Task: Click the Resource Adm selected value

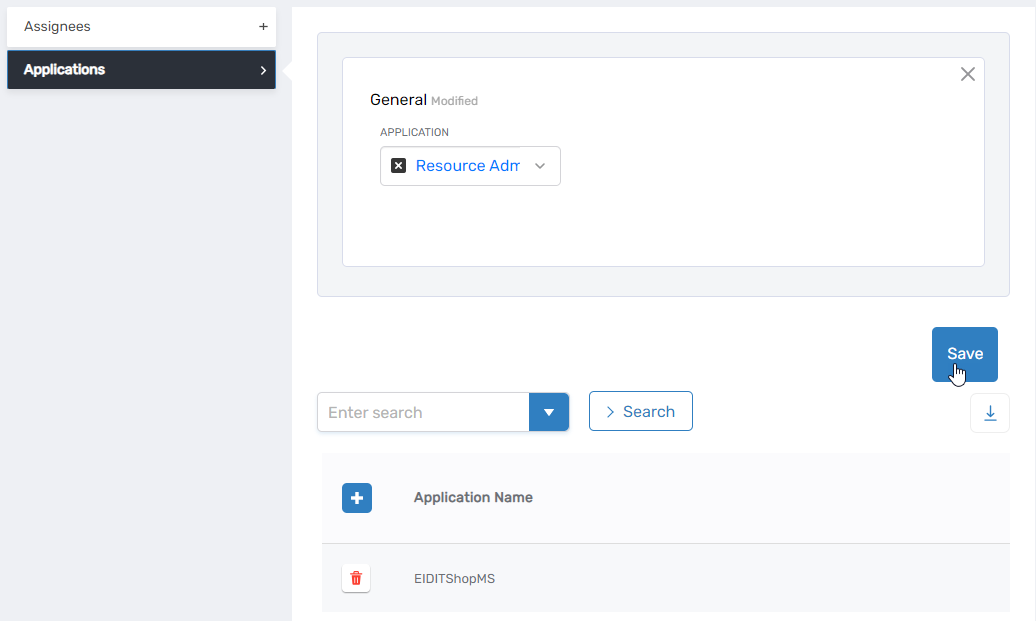Action: (467, 166)
